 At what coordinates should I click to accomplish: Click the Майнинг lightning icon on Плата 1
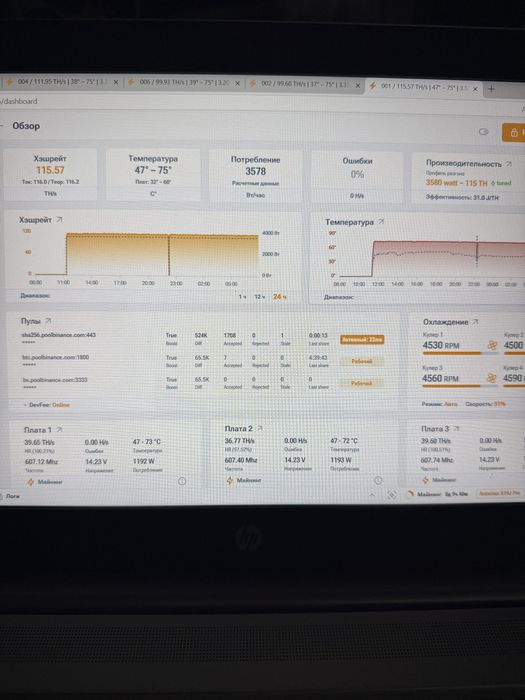click(31, 482)
